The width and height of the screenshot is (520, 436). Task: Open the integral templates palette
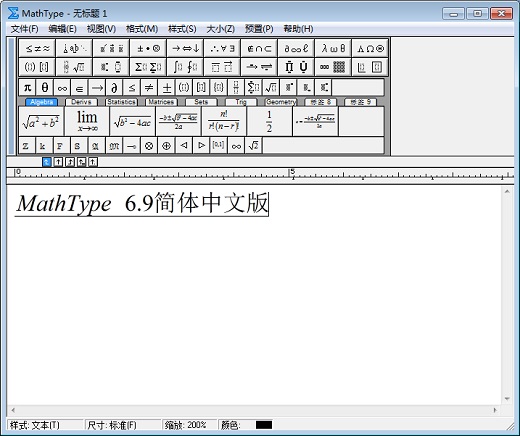[x=185, y=67]
